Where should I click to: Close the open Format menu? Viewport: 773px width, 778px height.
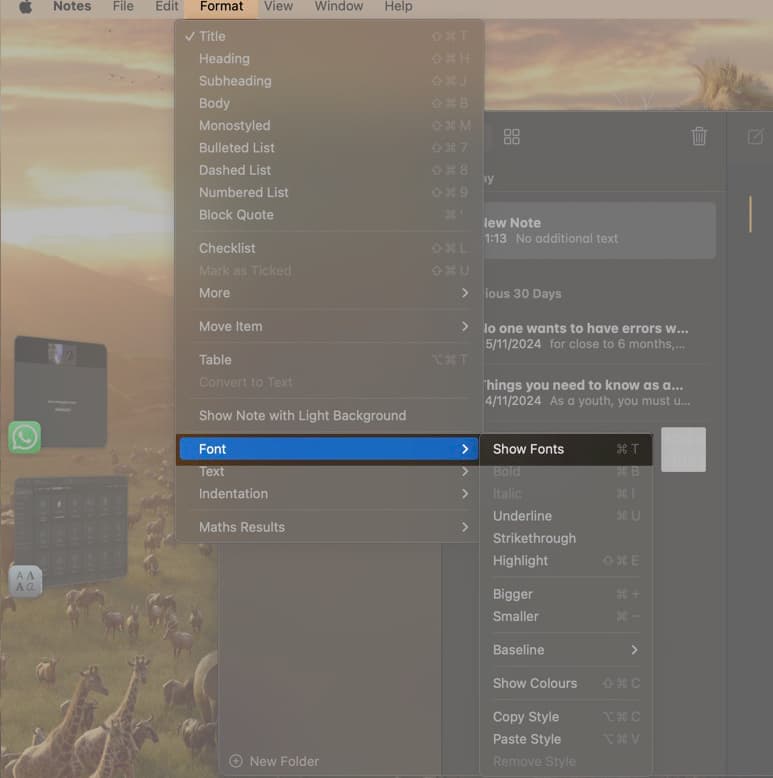[x=221, y=7]
